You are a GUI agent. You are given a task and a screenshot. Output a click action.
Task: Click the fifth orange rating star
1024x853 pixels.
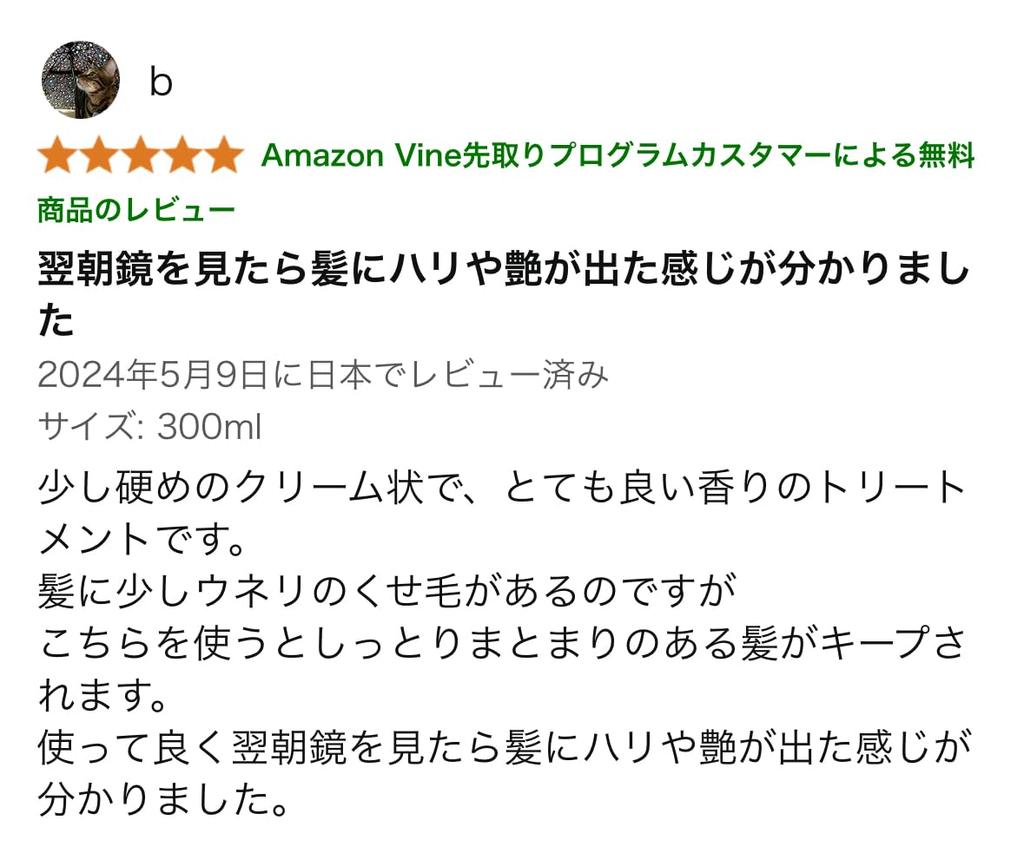tap(222, 156)
